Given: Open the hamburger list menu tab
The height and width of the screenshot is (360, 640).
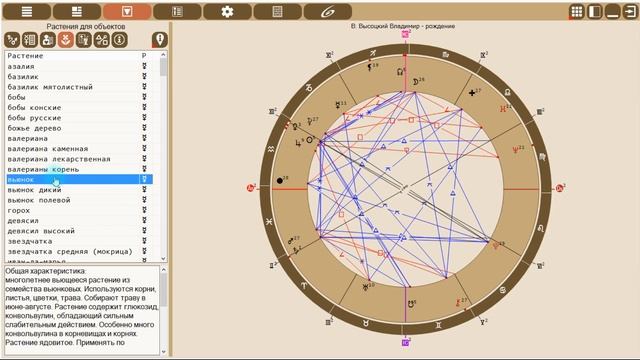Looking at the screenshot, I should (27, 11).
